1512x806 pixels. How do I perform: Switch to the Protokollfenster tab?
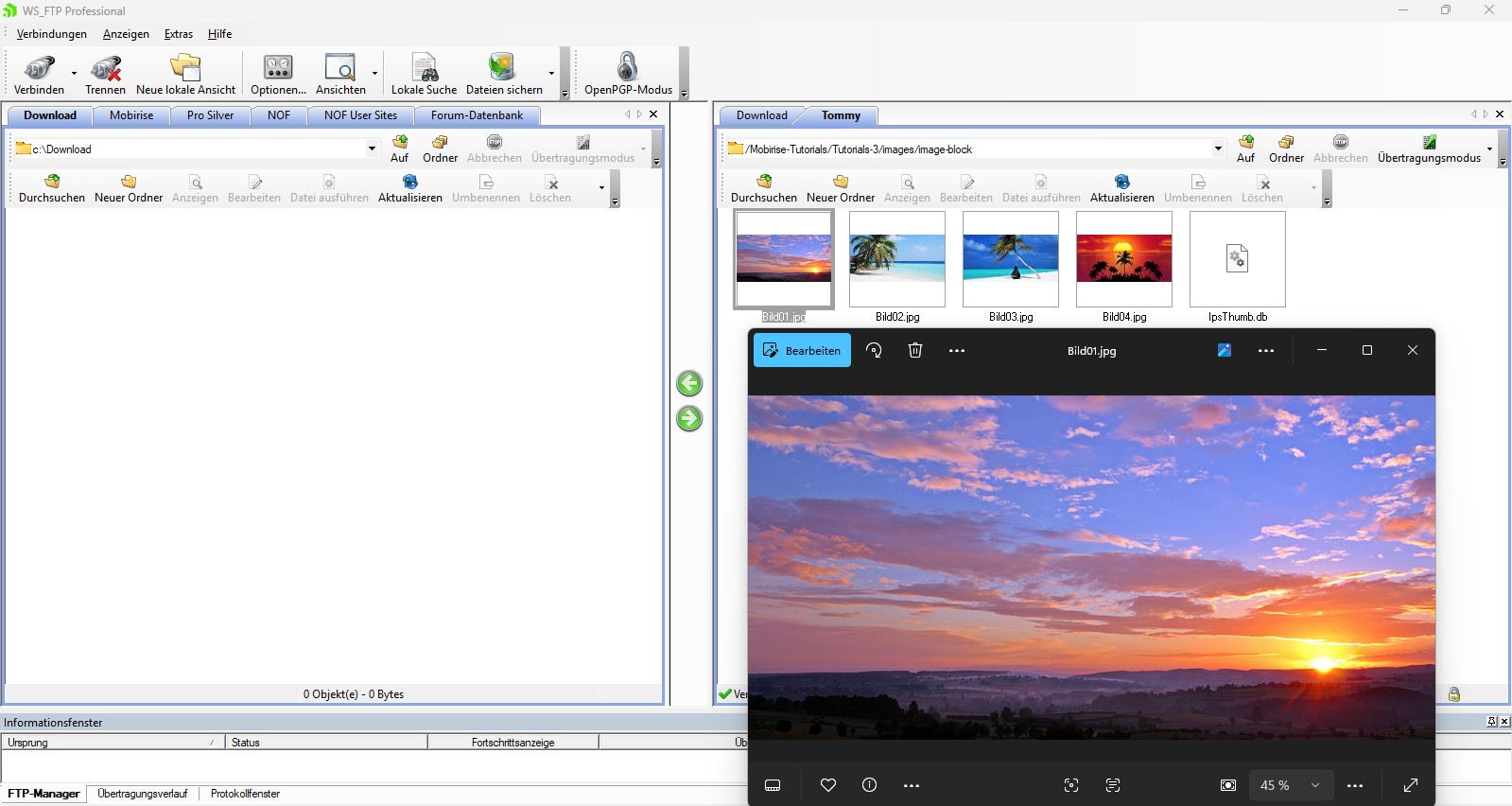pyautogui.click(x=245, y=794)
